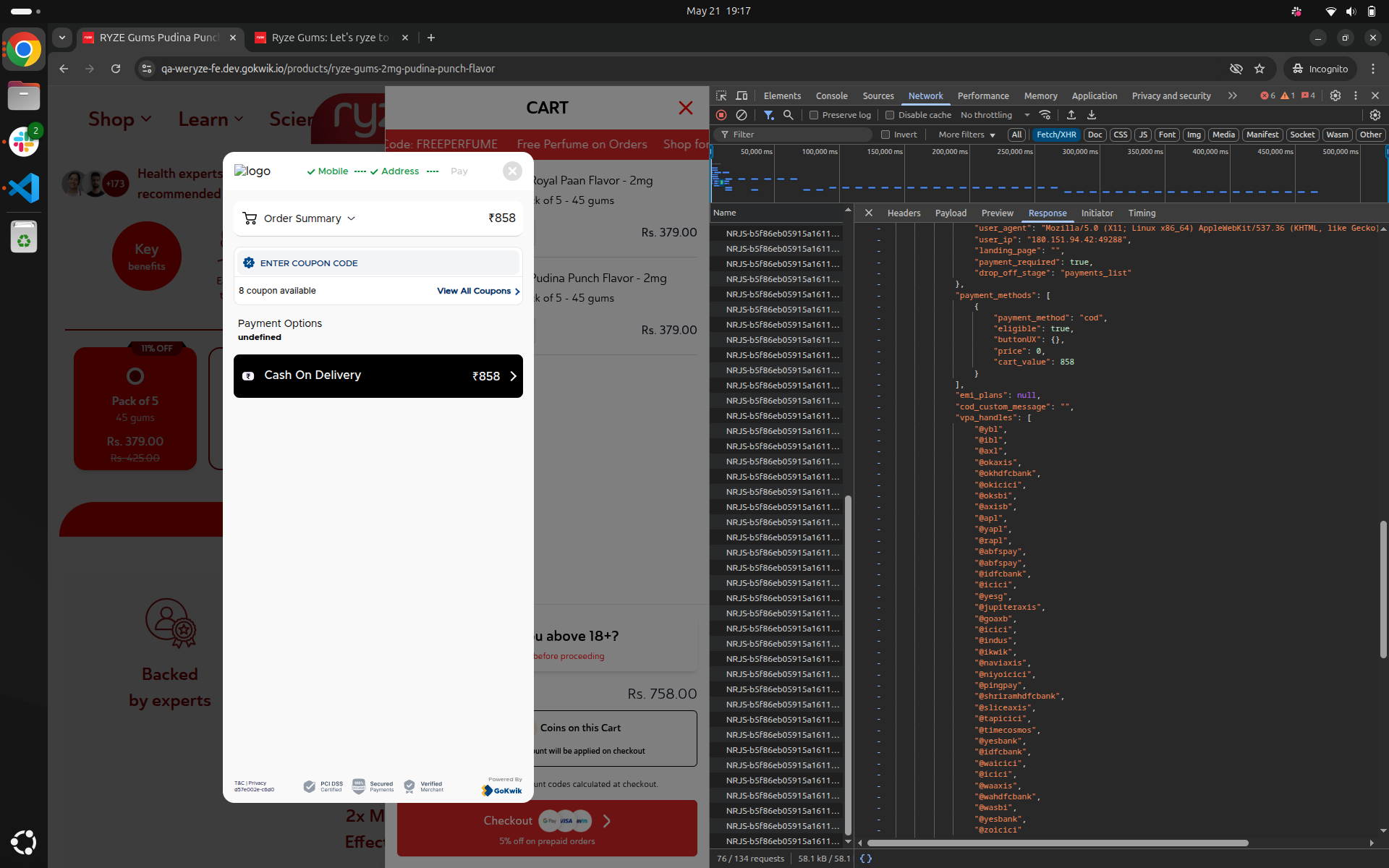The image size is (1389, 868).
Task: Clear the network log
Action: click(x=742, y=115)
